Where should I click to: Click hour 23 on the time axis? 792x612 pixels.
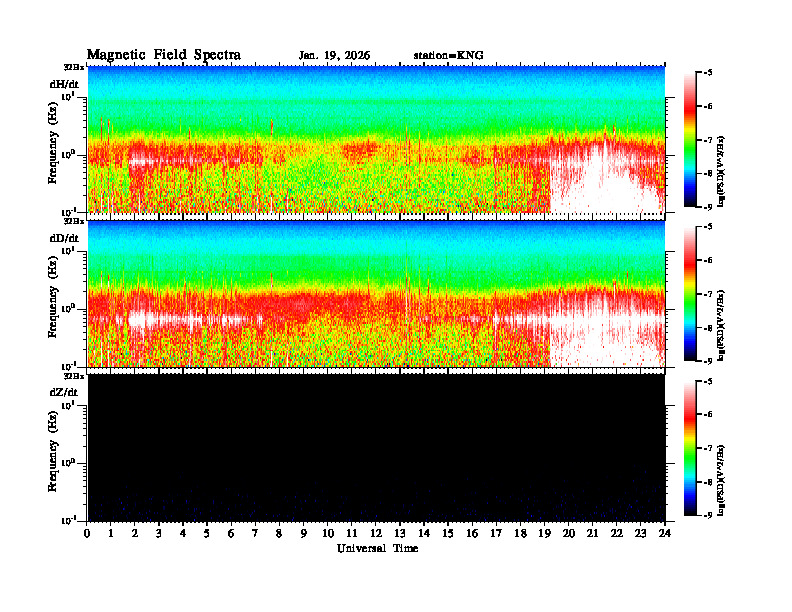click(640, 534)
